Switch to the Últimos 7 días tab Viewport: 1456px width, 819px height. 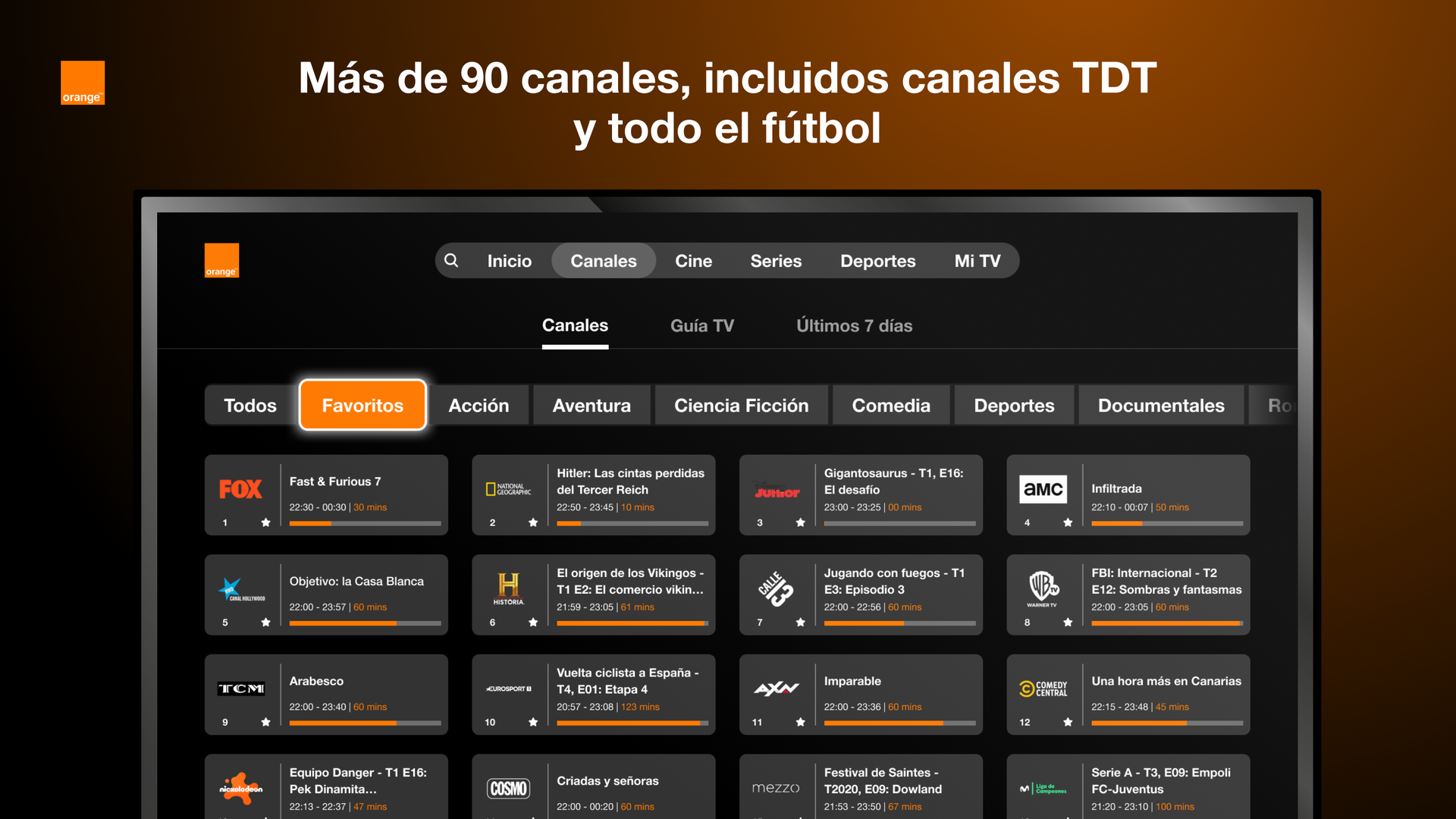[855, 326]
